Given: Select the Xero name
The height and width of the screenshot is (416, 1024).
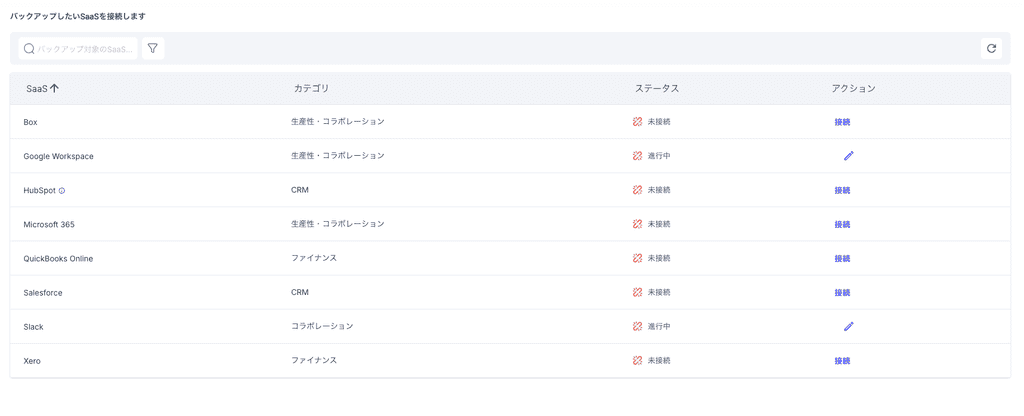Looking at the screenshot, I should click(32, 360).
